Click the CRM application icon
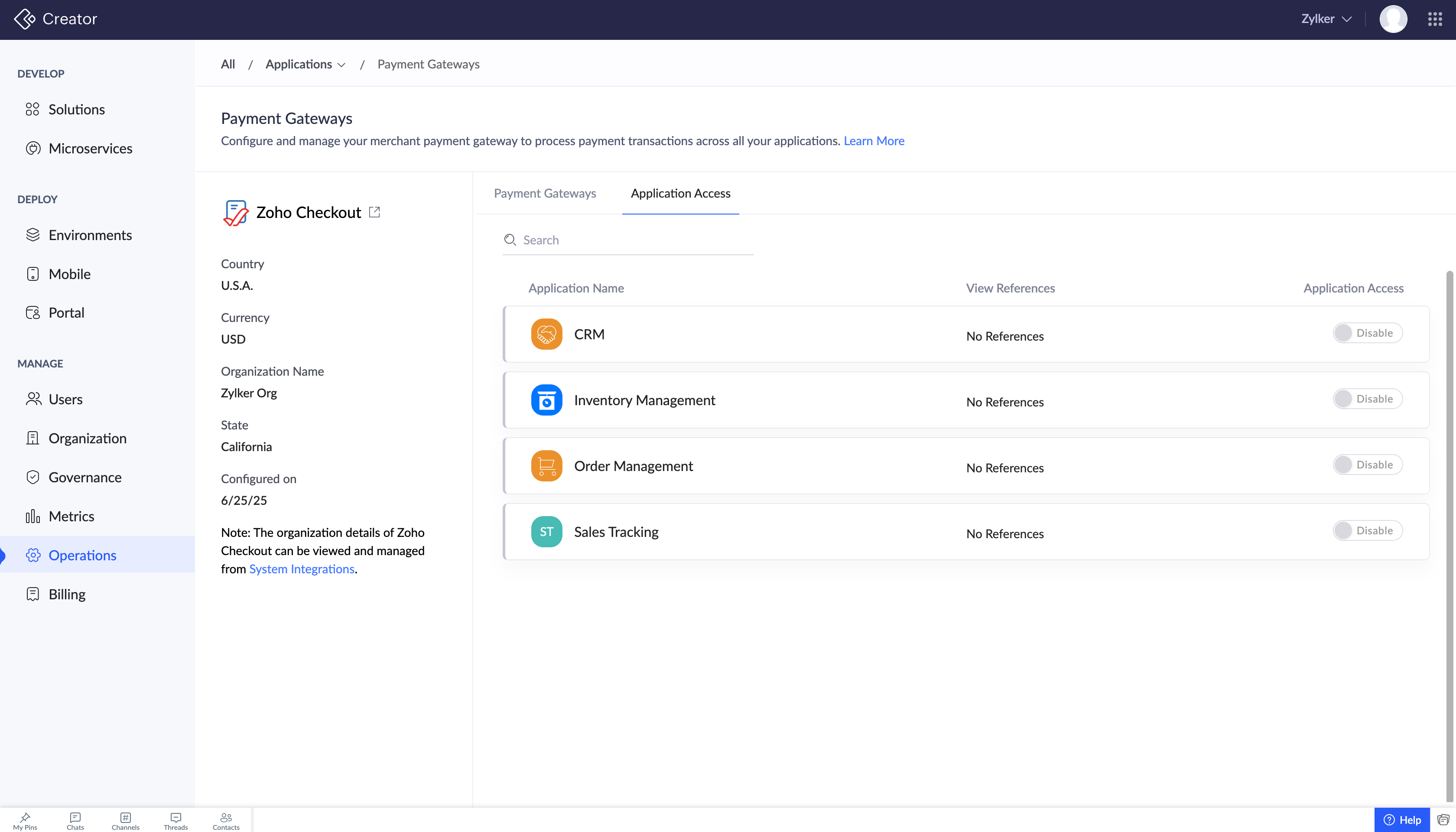 coord(546,334)
